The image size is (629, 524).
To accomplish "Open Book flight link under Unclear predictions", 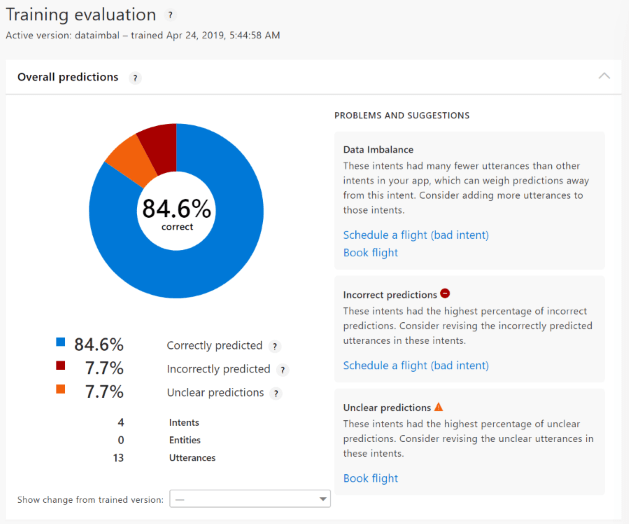I will 370,479.
